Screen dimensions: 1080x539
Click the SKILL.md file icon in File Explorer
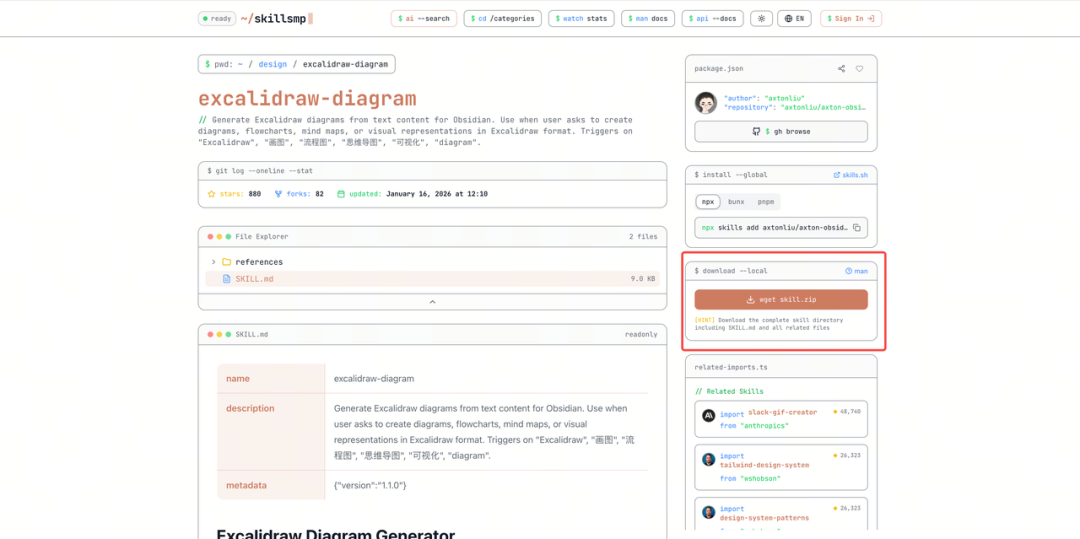[226, 278]
